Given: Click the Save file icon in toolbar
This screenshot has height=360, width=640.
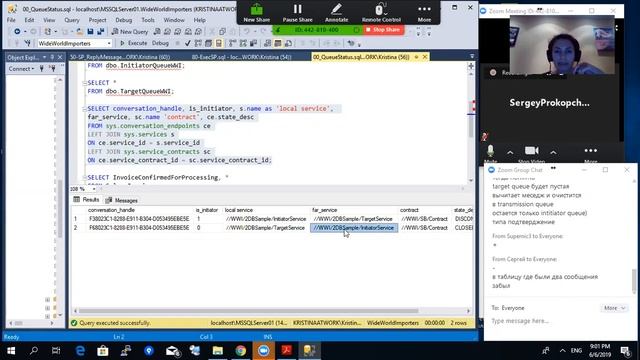Looking at the screenshot, I should (90, 31).
